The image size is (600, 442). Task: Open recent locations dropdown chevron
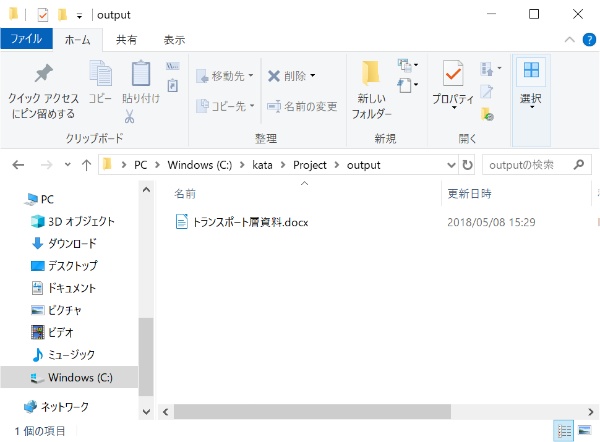click(68, 165)
